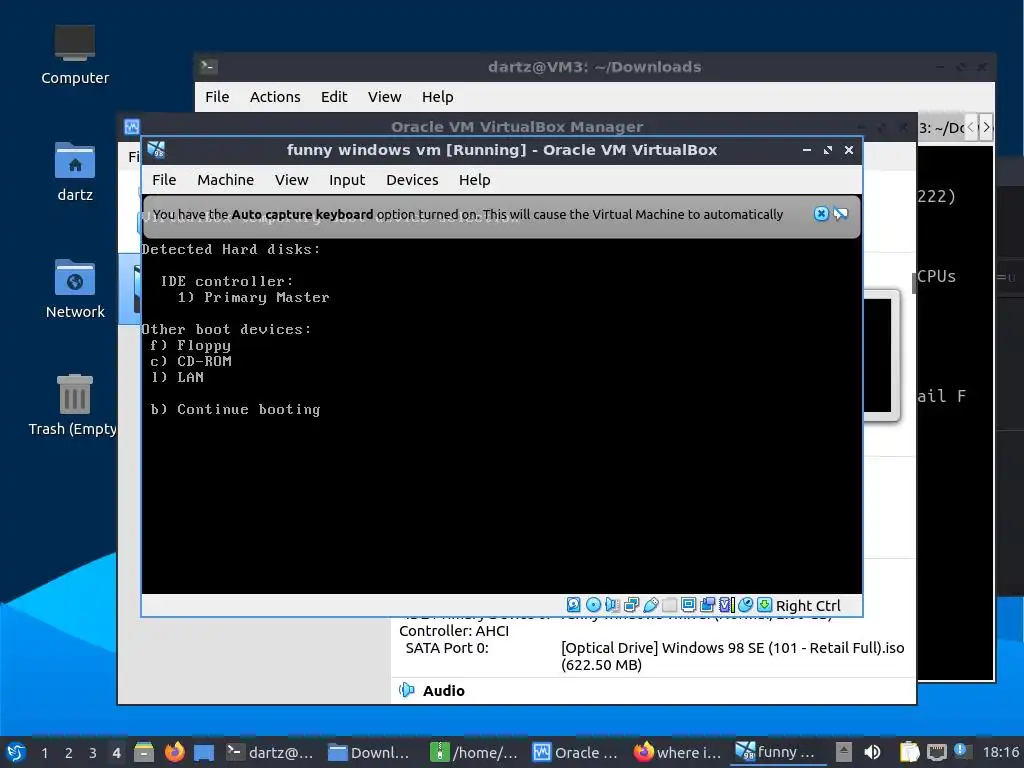Image resolution: width=1024 pixels, height=768 pixels.
Task: Select the dartz home folder desktop icon
Action: [x=74, y=172]
